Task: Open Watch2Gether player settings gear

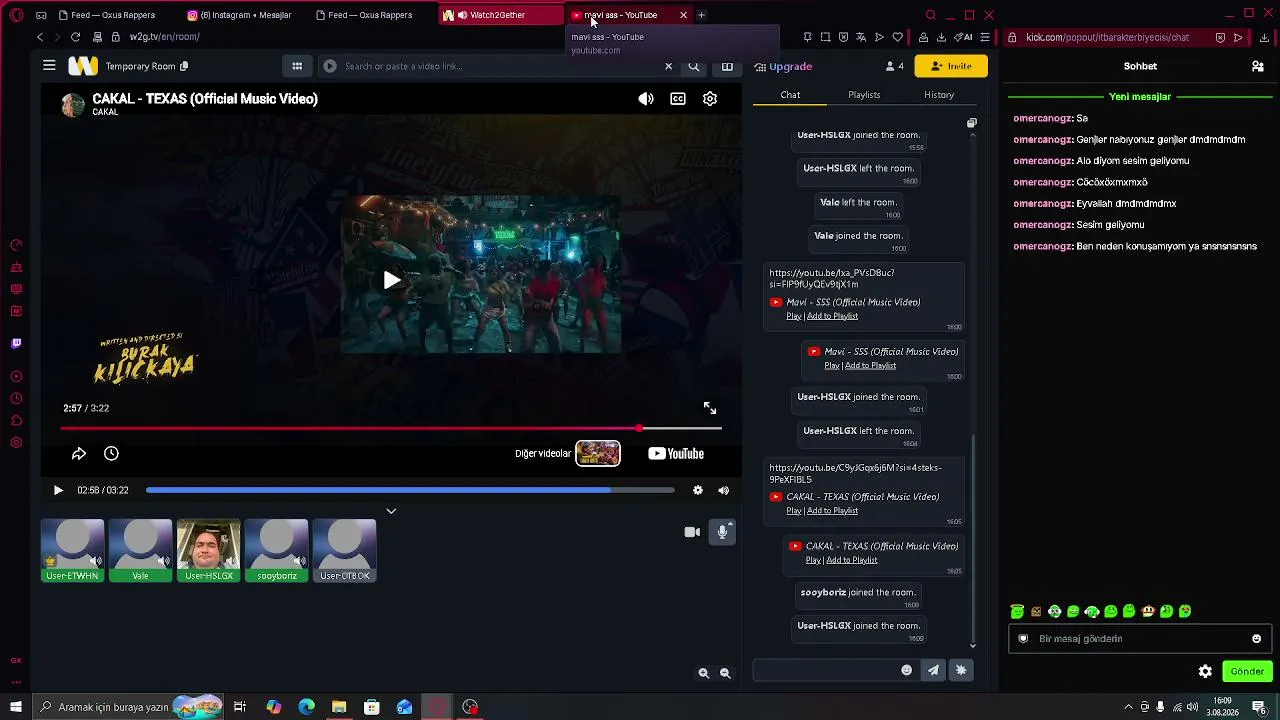Action: tap(698, 490)
